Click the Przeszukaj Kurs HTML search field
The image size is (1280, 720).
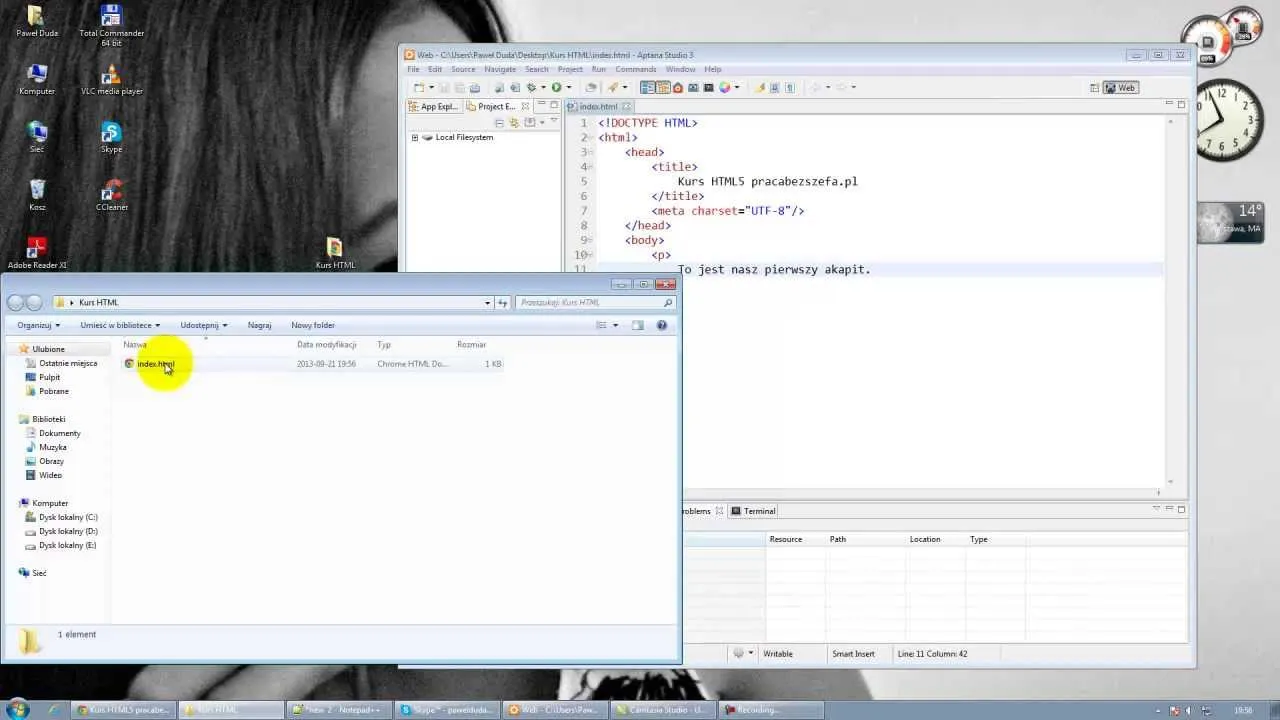(x=590, y=303)
